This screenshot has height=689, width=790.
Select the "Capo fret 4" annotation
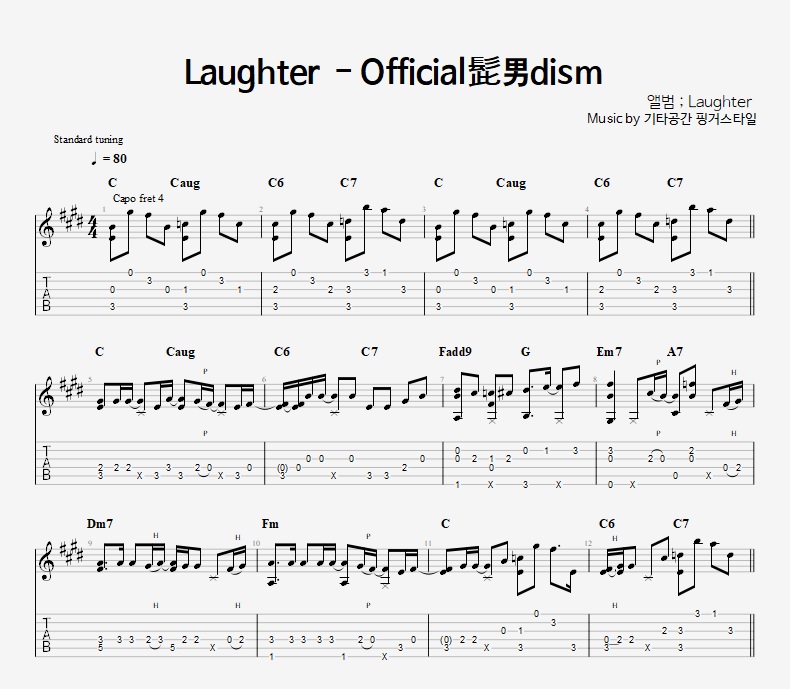click(138, 198)
